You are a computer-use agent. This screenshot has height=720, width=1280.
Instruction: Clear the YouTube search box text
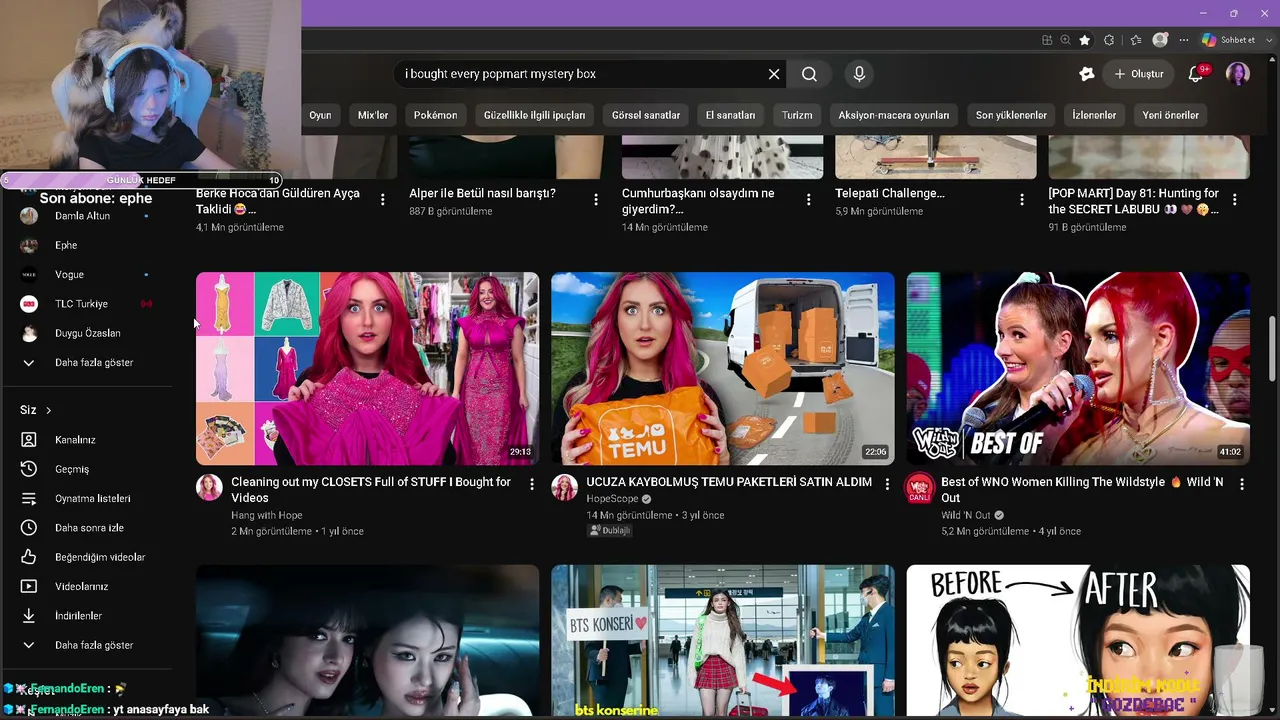[774, 74]
